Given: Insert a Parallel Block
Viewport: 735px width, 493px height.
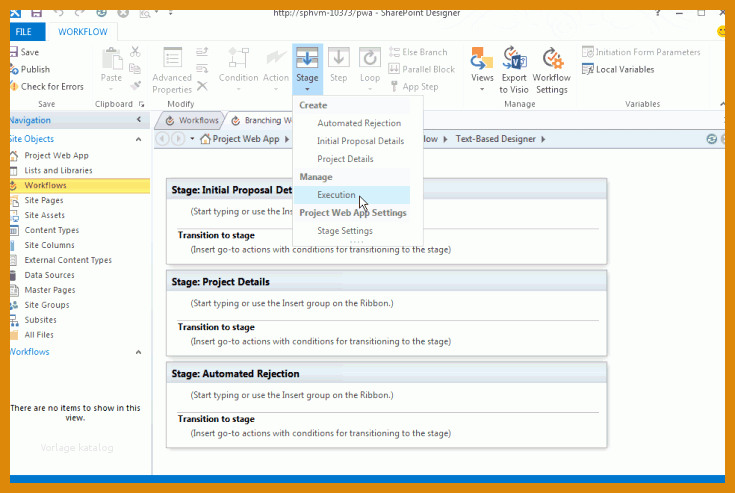Looking at the screenshot, I should (422, 69).
